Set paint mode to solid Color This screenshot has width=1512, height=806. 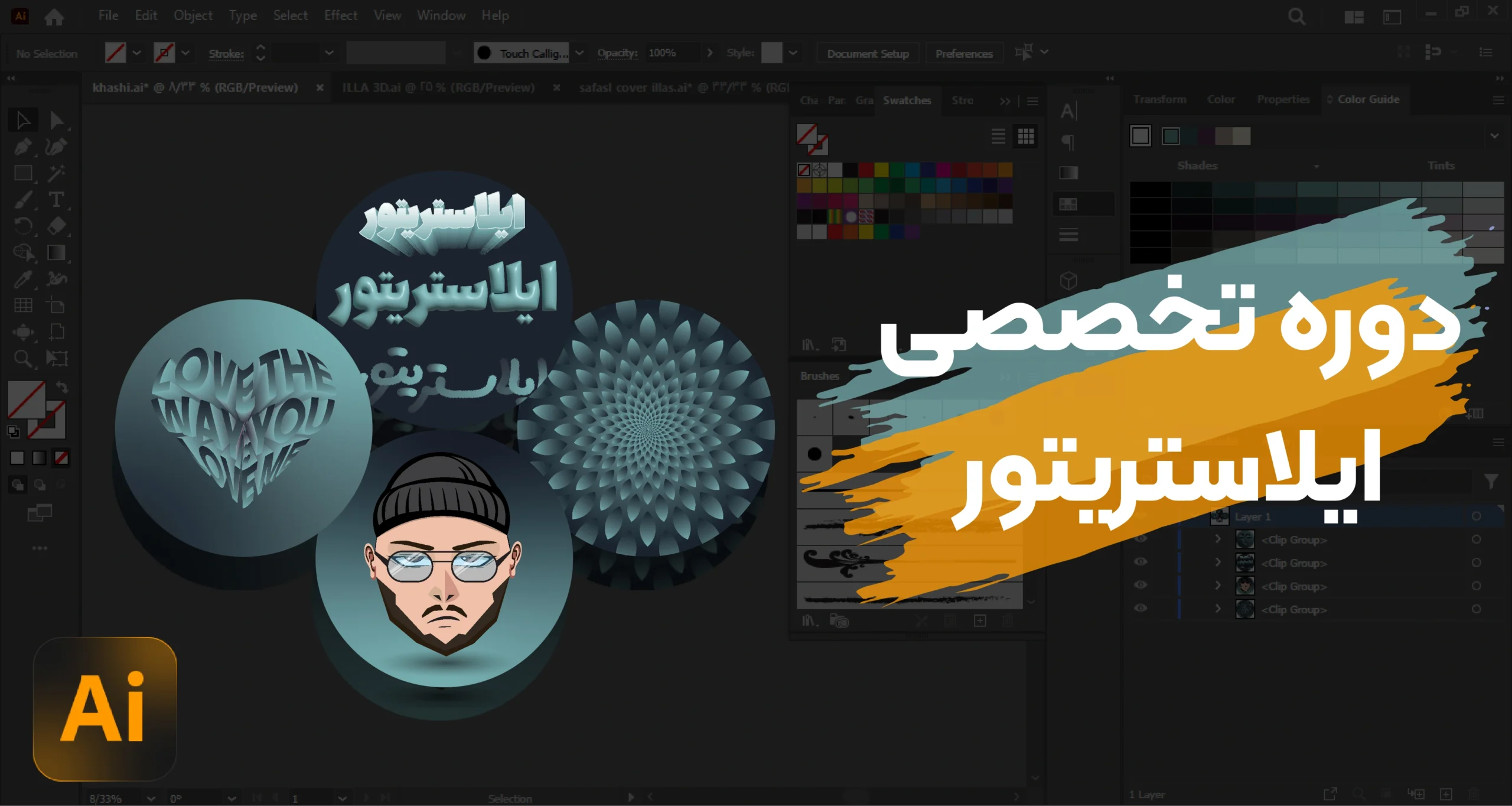coord(17,458)
